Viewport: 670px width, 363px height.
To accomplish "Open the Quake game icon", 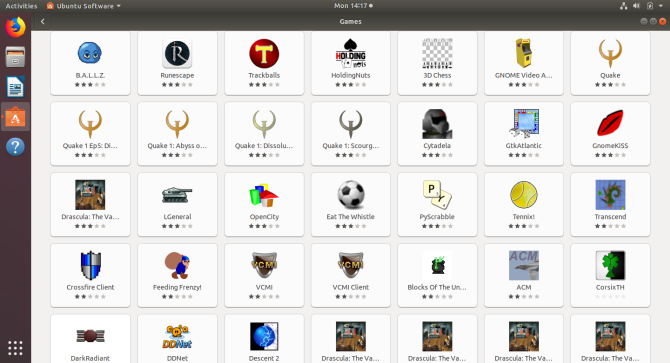I will click(x=610, y=53).
